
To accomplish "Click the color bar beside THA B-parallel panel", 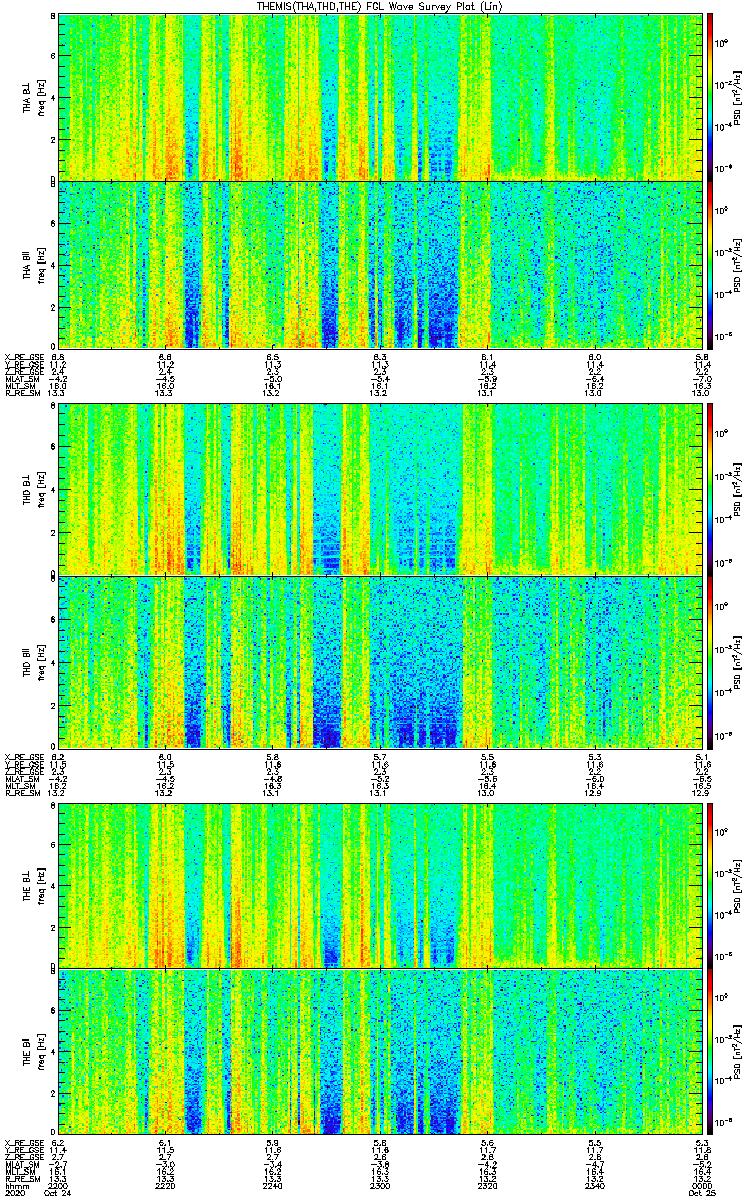I will [x=709, y=264].
